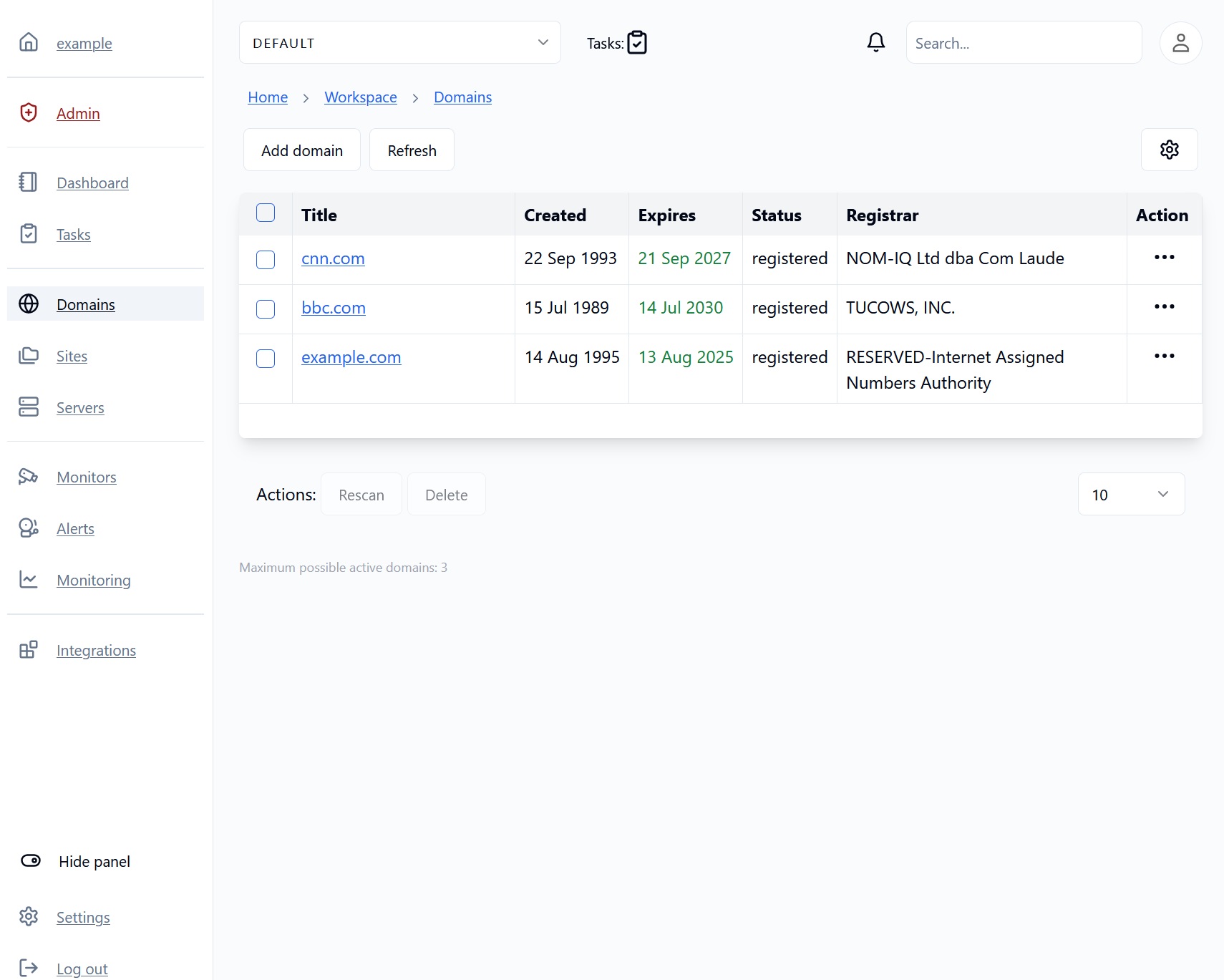Follow the Workspace breadcrumb link

tap(361, 97)
